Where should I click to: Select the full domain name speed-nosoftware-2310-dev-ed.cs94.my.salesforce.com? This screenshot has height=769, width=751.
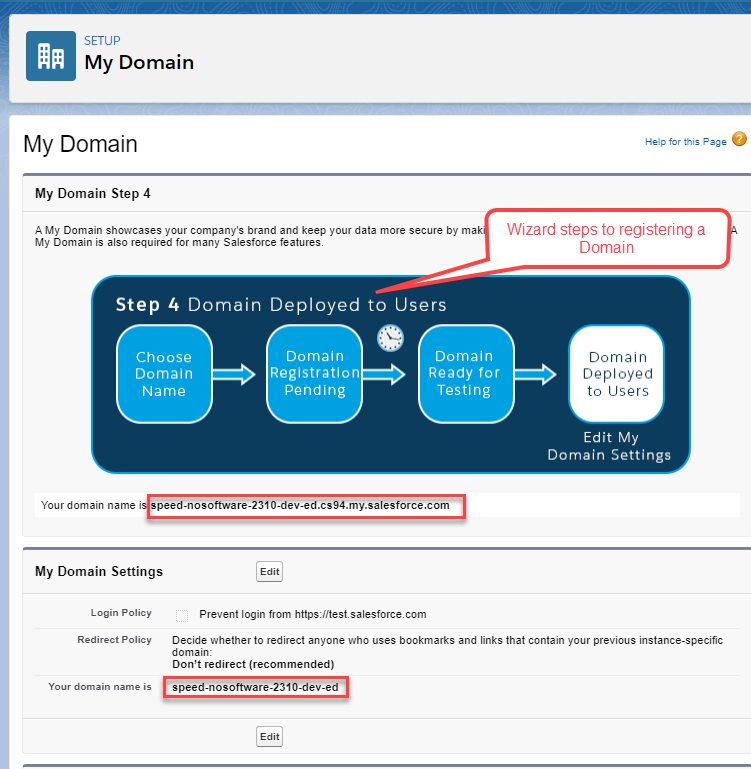(300, 506)
